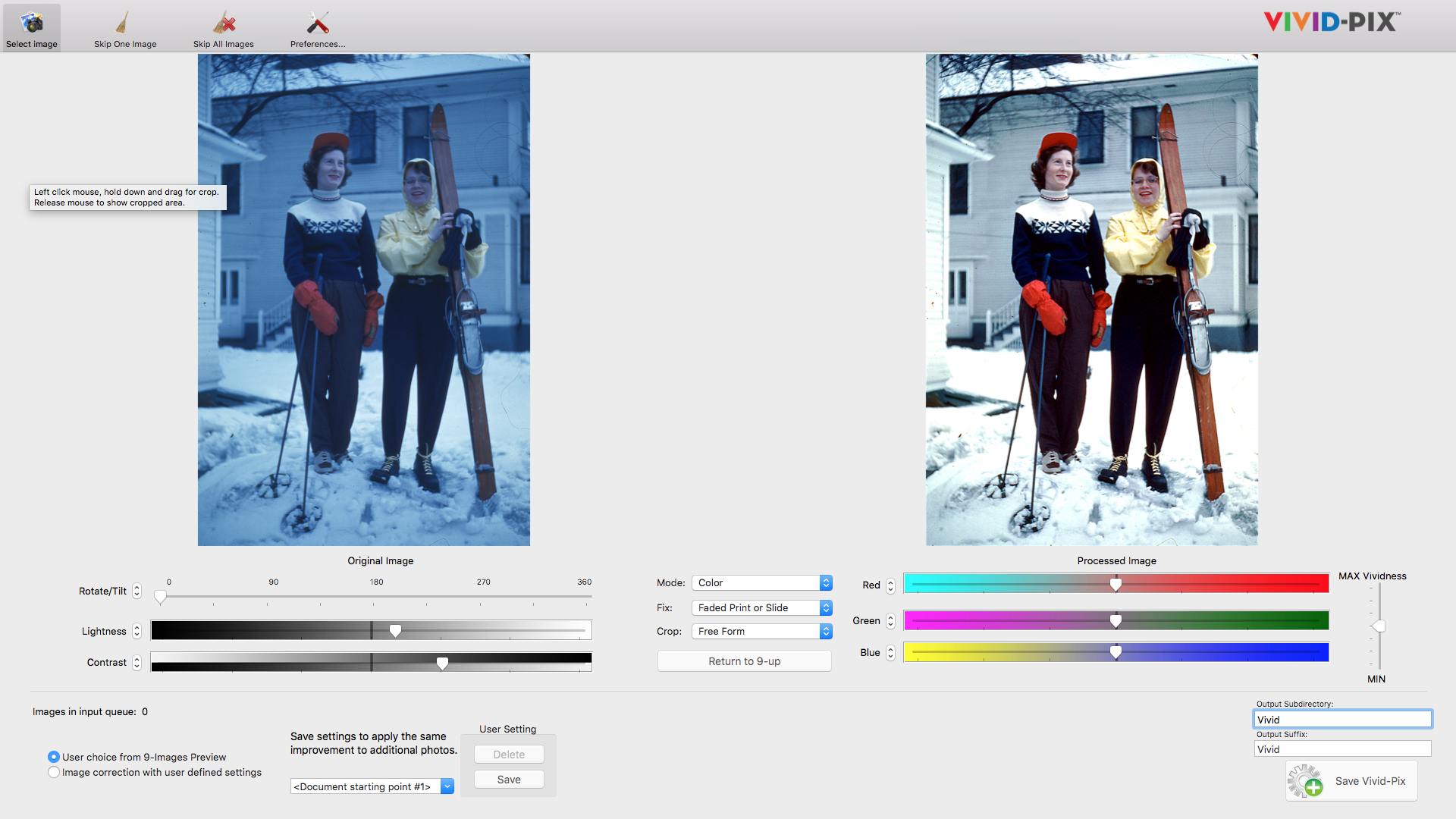Click Delete User Setting button
The height and width of the screenshot is (819, 1456).
click(508, 753)
